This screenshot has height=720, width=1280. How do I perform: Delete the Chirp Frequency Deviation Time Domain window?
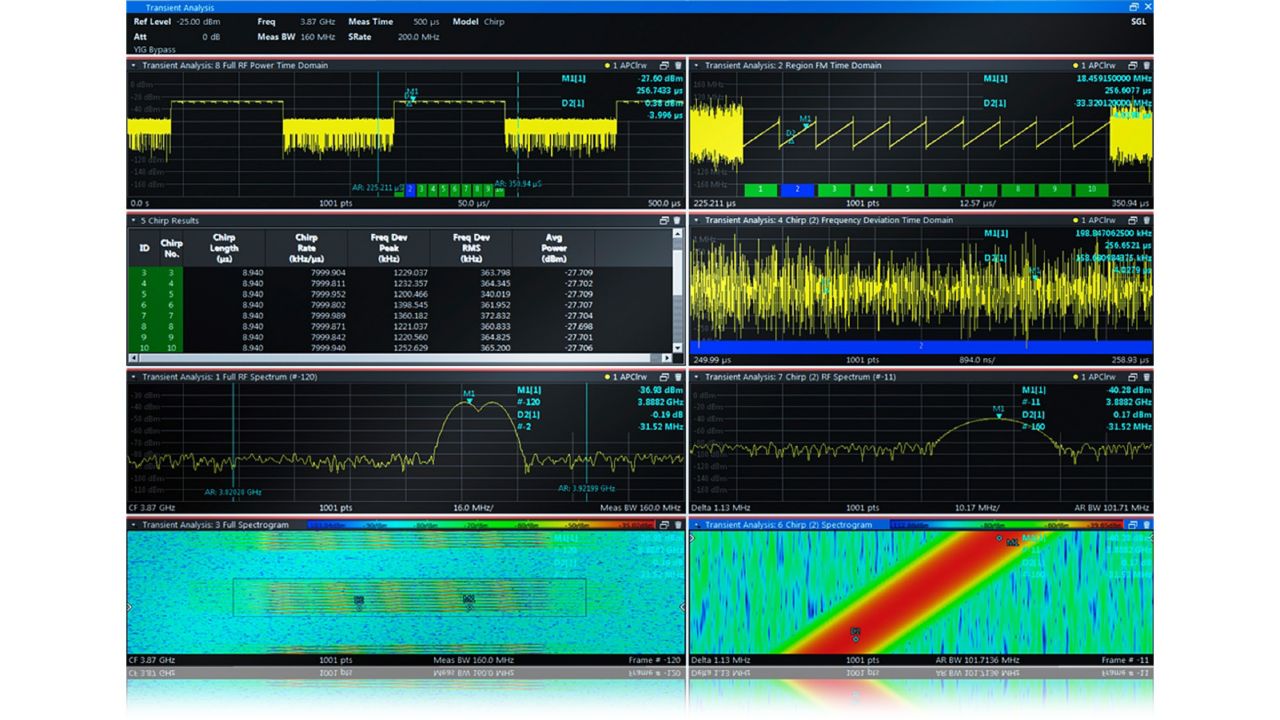(x=1147, y=220)
